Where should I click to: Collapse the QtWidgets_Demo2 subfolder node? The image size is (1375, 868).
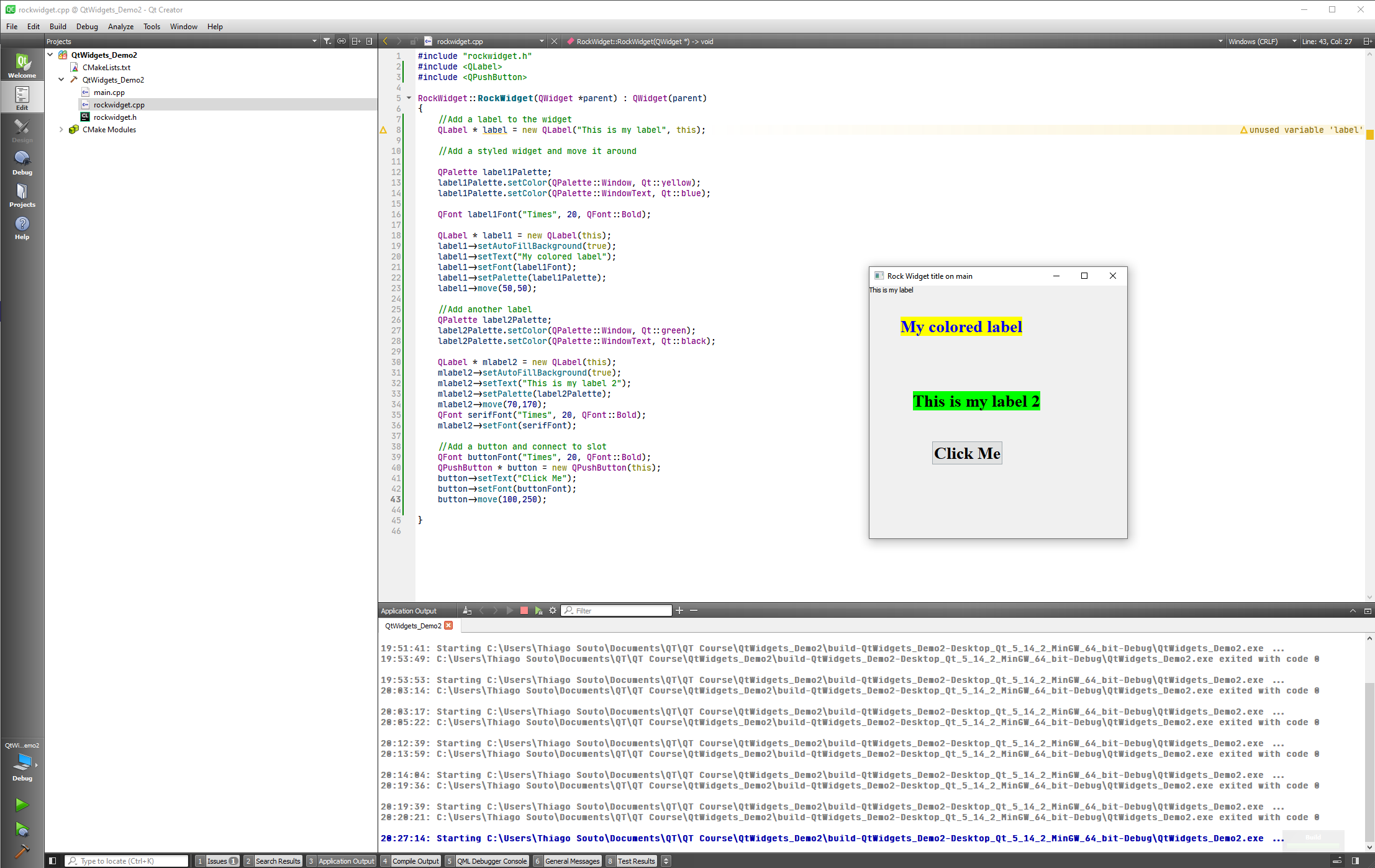(x=61, y=79)
